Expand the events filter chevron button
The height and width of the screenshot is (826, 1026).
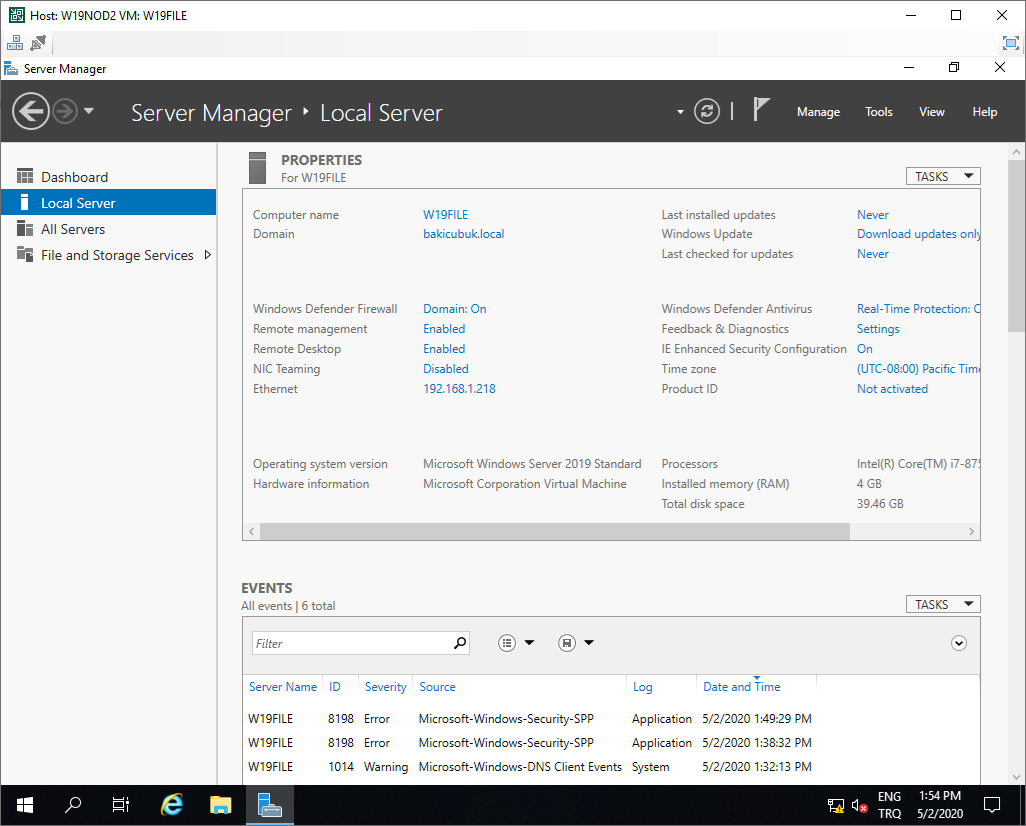[x=959, y=643]
